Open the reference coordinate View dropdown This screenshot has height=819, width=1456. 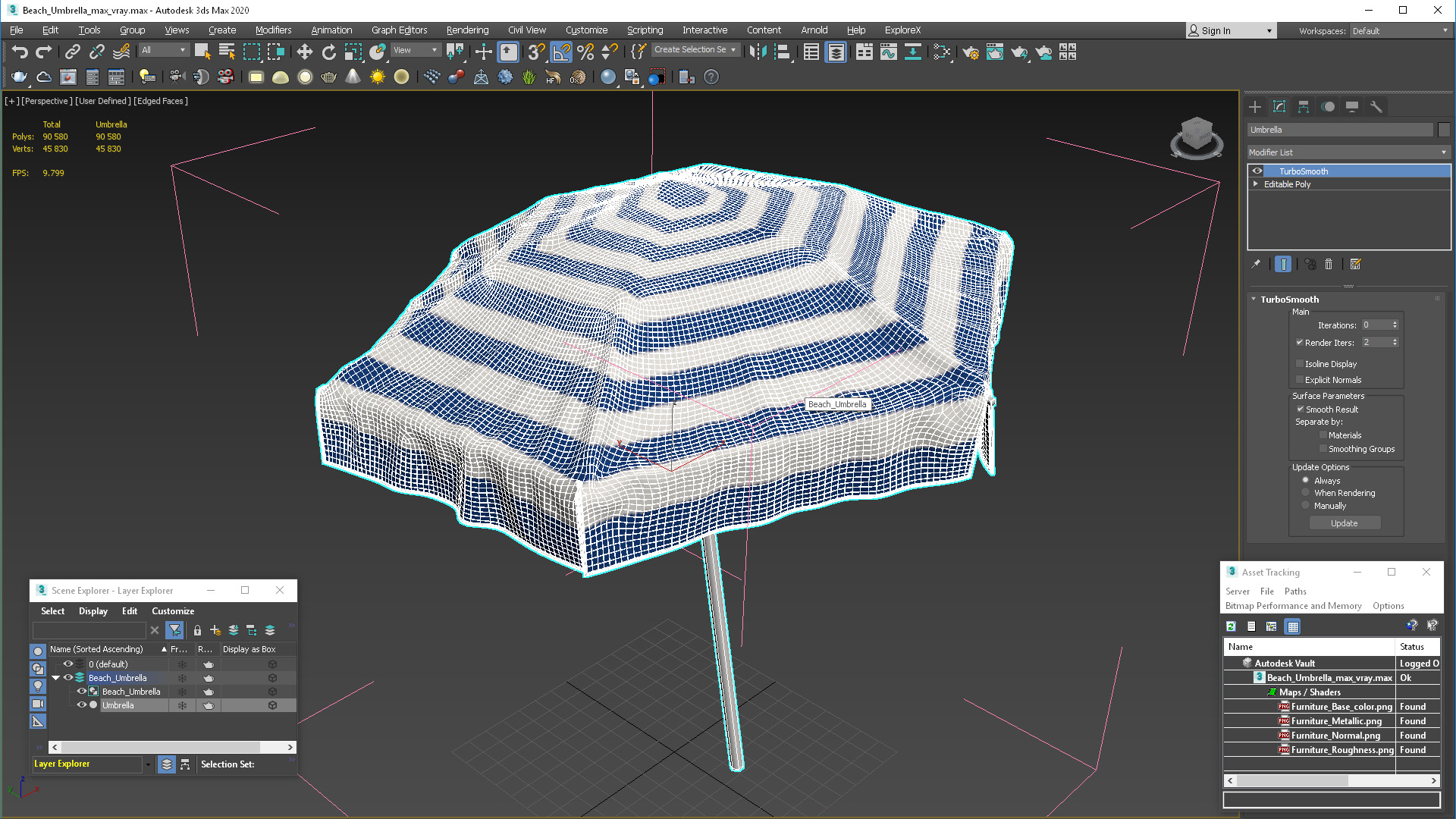[x=415, y=50]
